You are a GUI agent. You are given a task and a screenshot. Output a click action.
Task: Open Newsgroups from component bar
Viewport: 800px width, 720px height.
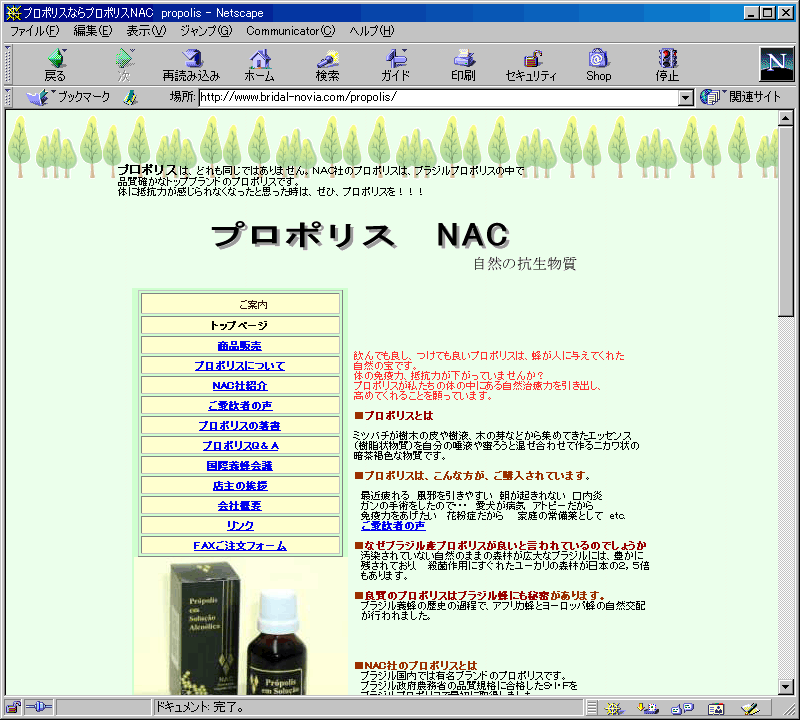coord(682,708)
